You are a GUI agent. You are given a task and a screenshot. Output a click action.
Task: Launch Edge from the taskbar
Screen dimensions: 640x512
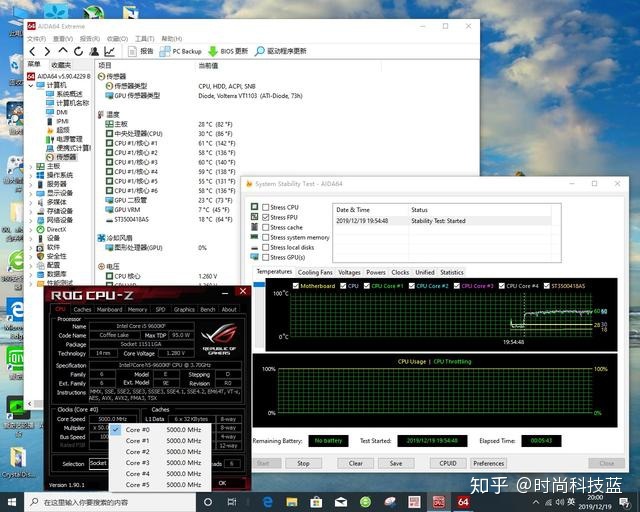tap(268, 502)
